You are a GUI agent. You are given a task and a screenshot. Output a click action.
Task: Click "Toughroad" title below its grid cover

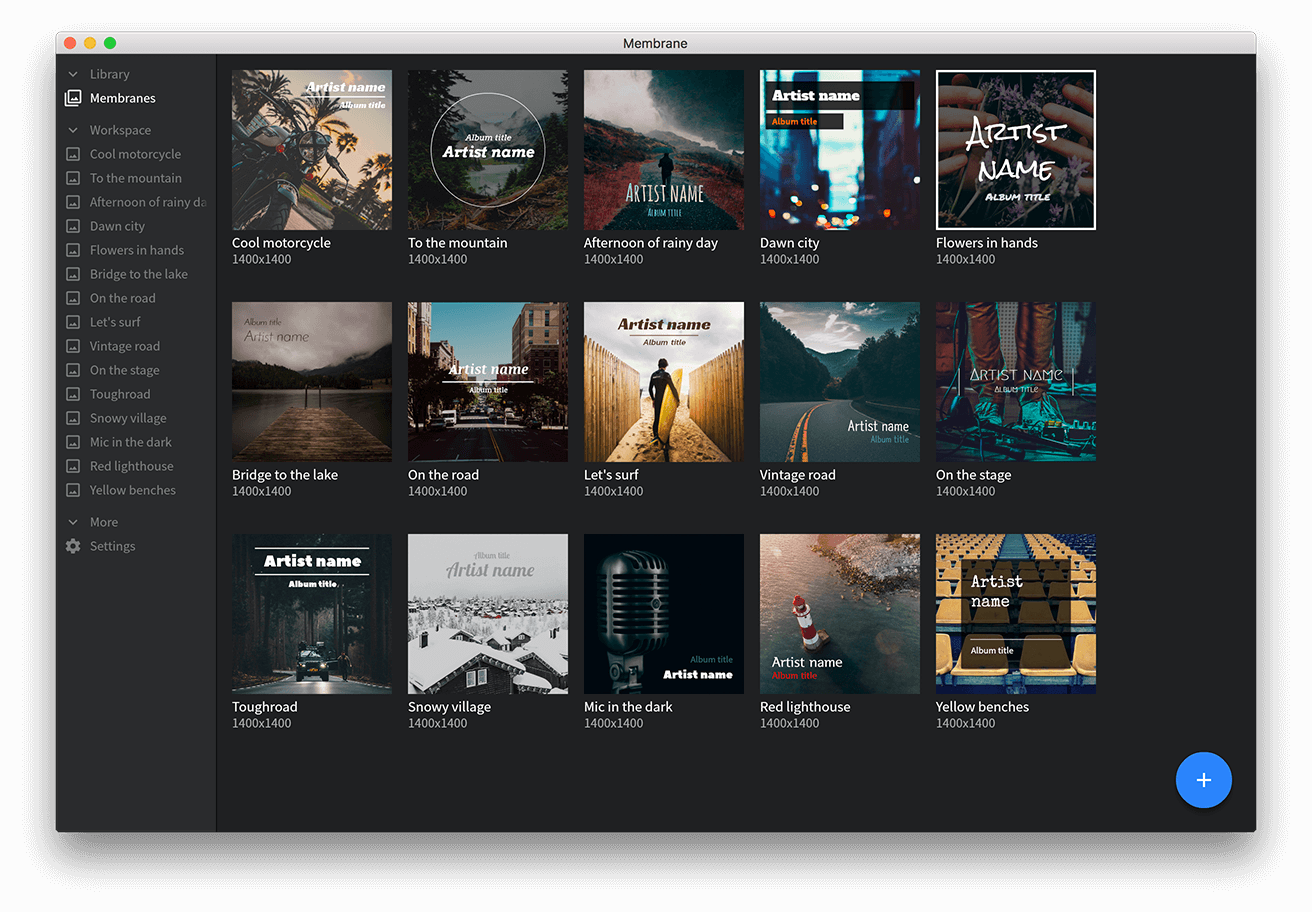(265, 707)
